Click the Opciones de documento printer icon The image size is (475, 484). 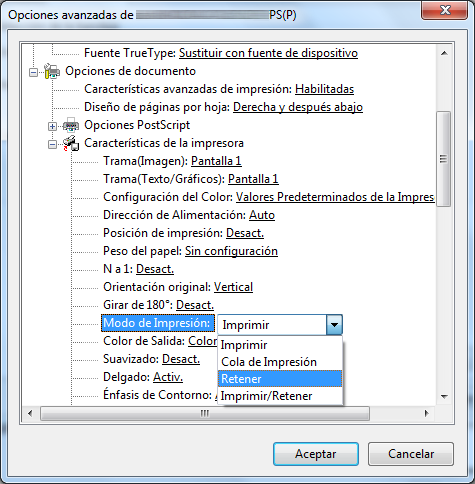click(x=52, y=71)
